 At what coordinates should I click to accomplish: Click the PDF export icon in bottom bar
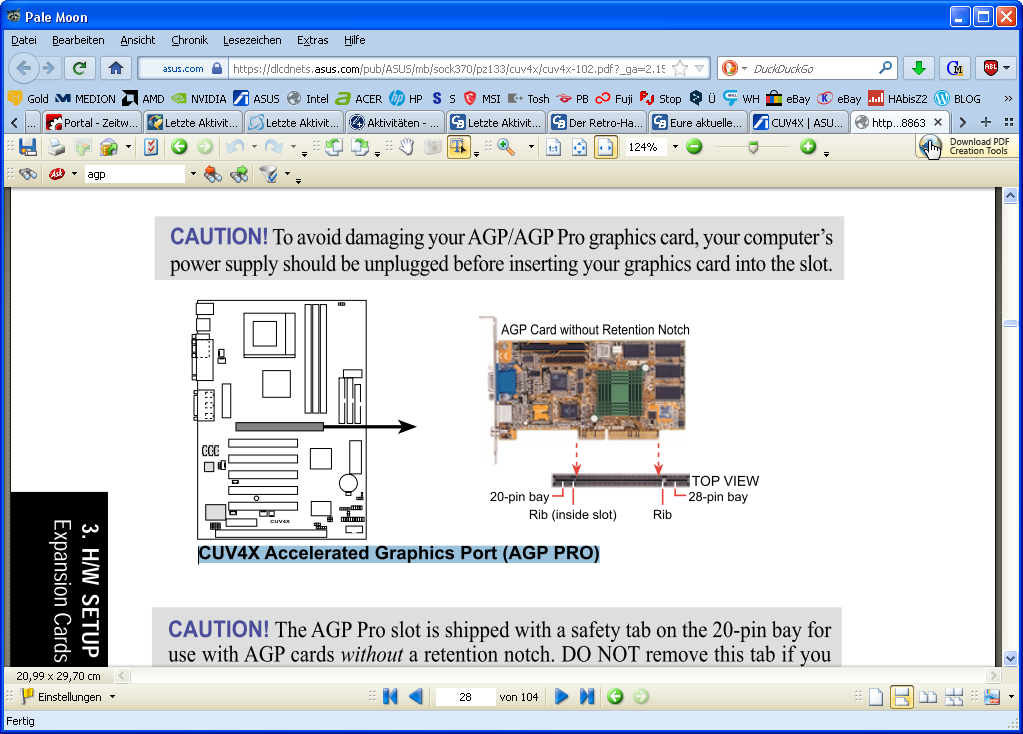(x=992, y=697)
